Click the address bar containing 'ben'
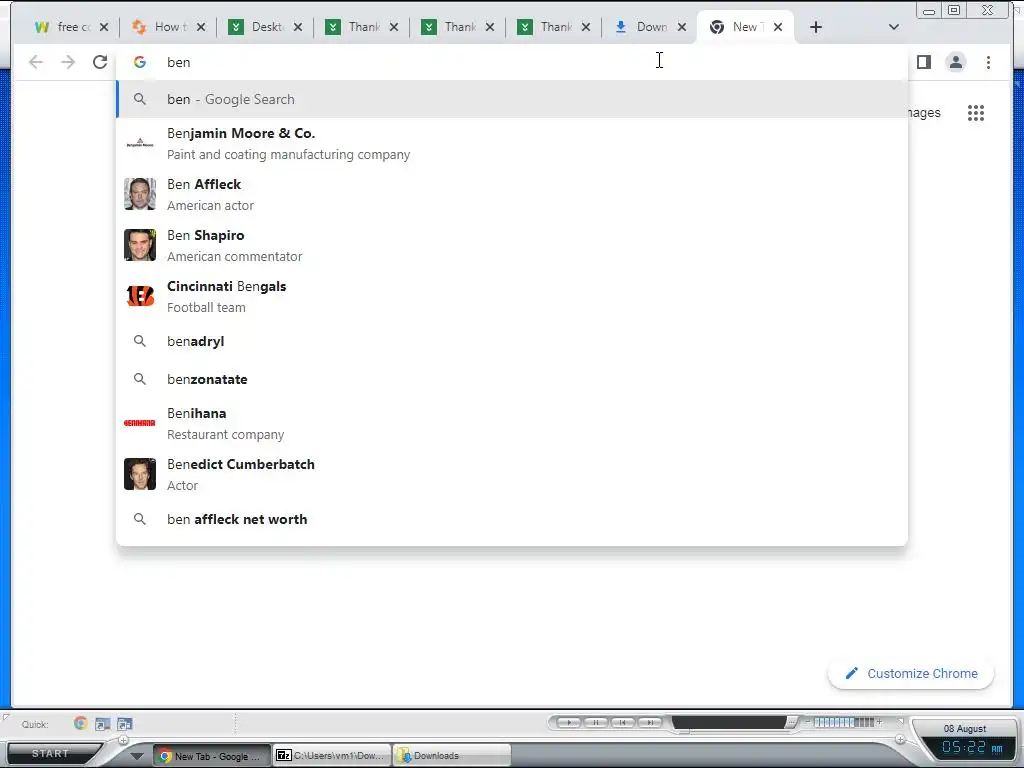This screenshot has width=1024, height=768. (512, 62)
